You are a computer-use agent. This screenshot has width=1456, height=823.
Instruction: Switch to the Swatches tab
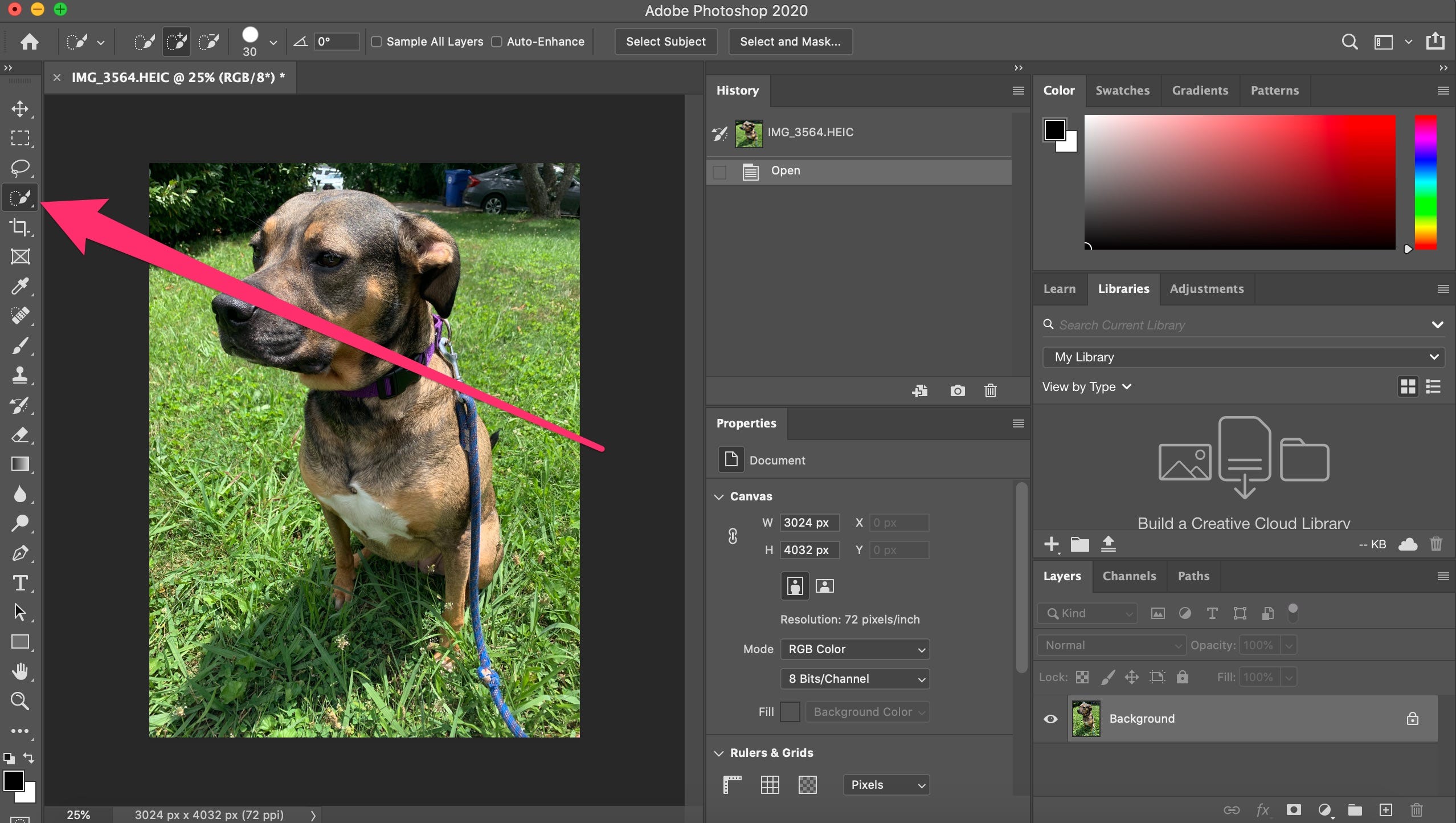[1121, 90]
